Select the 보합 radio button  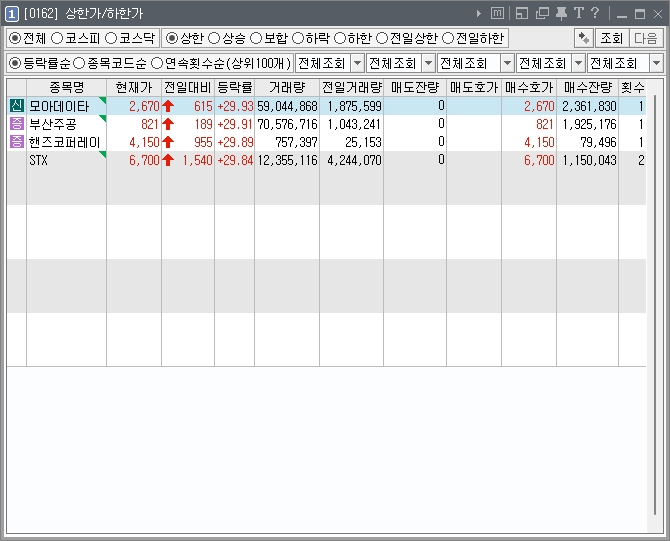[256, 38]
